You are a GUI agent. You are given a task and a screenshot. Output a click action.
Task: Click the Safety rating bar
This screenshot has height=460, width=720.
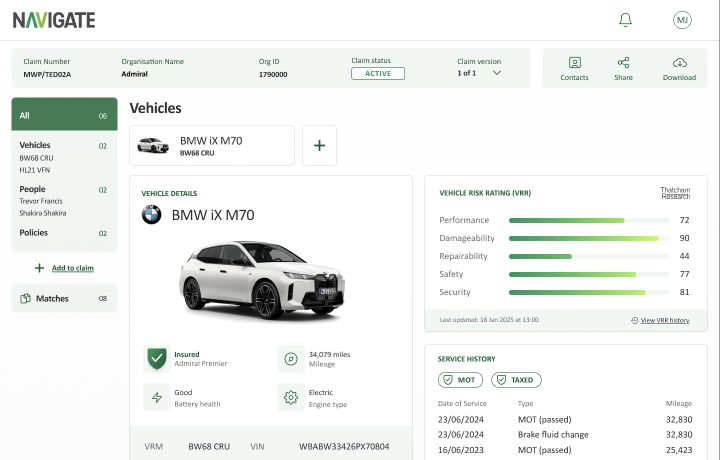click(589, 274)
